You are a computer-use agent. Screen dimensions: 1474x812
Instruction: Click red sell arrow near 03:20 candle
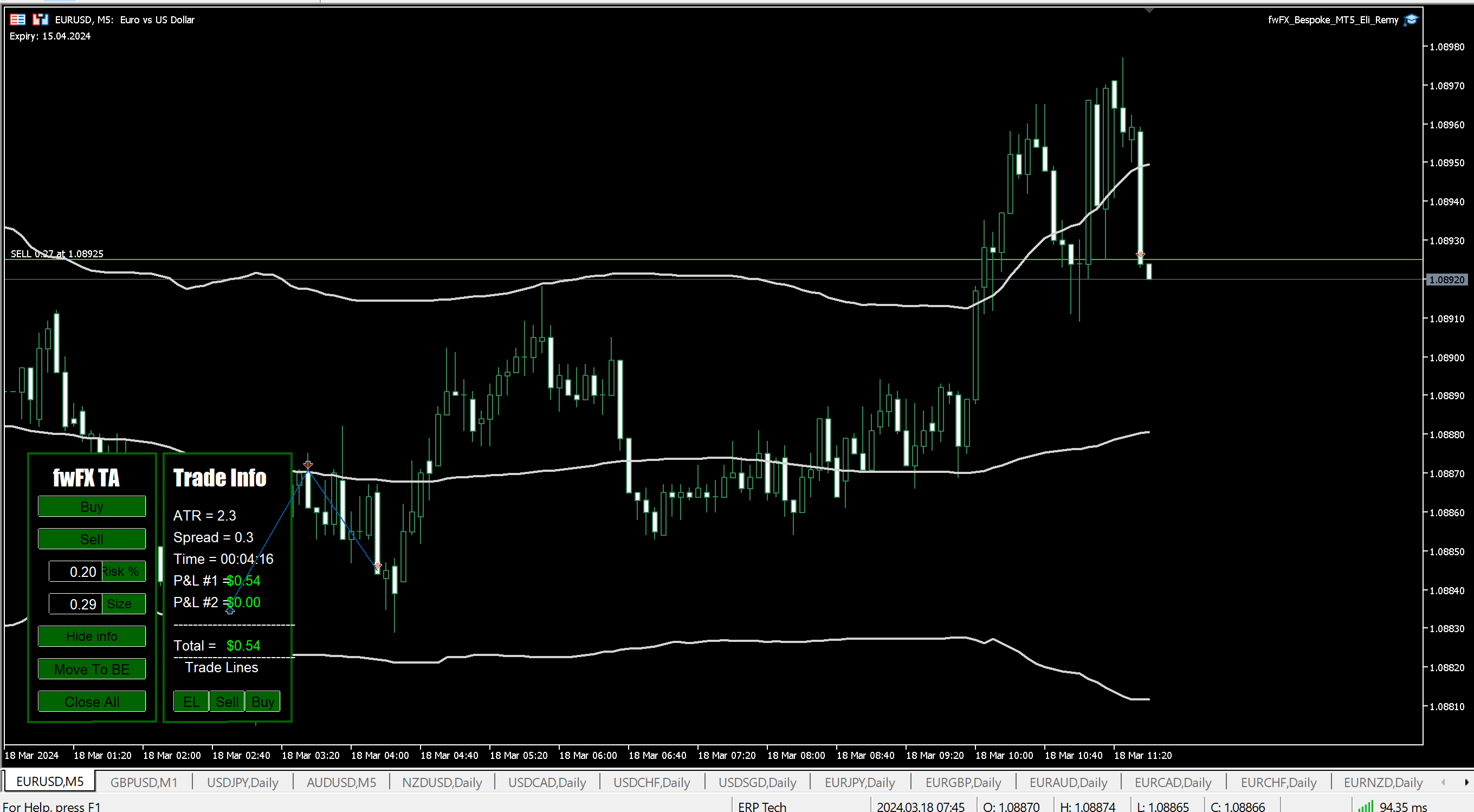coord(308,465)
